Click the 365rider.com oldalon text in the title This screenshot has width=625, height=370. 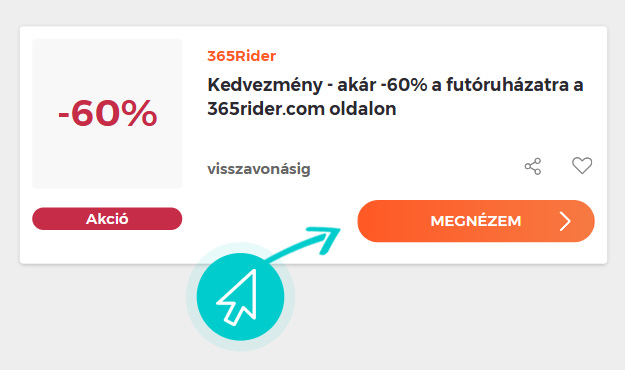(x=302, y=108)
